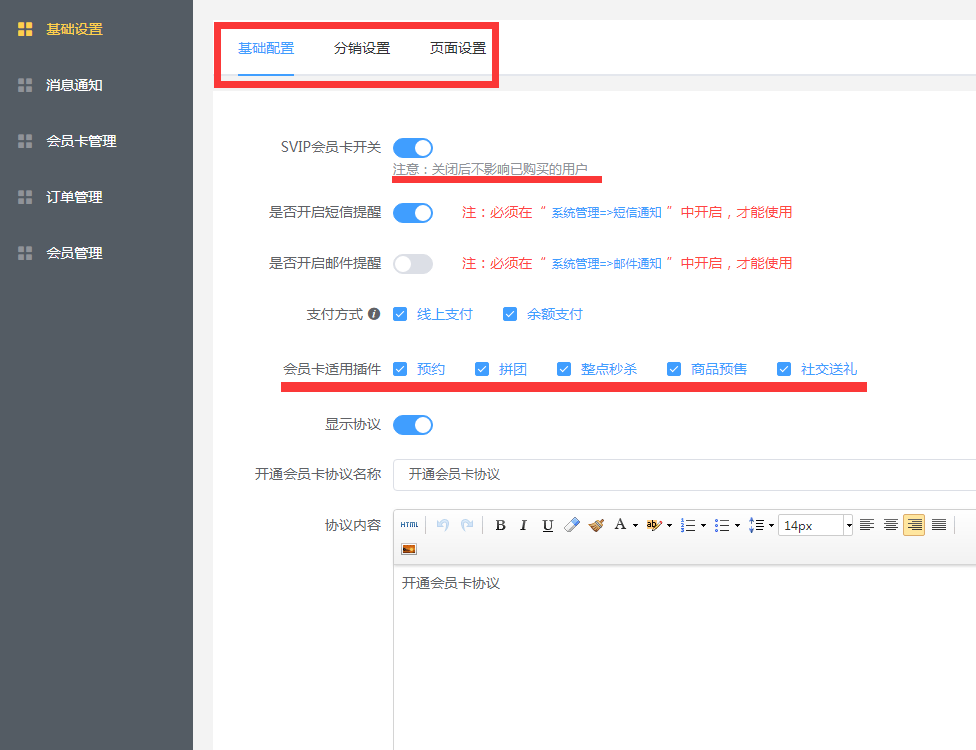This screenshot has height=750, width=976.
Task: Center align text in editor
Action: pos(891,525)
